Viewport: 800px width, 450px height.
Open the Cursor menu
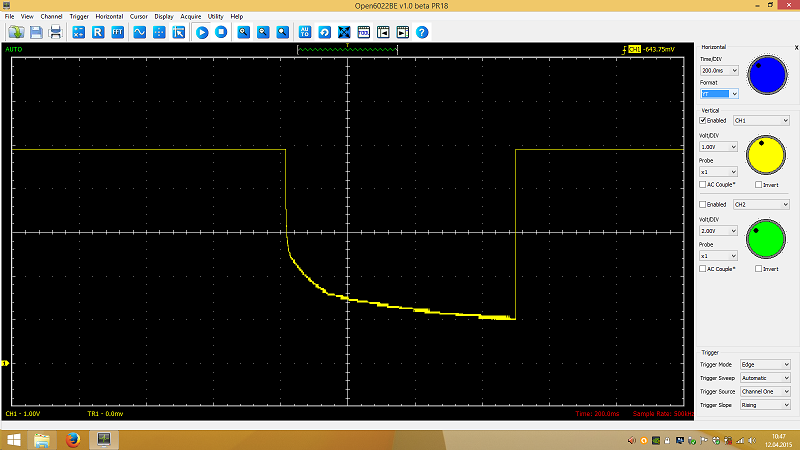click(138, 16)
